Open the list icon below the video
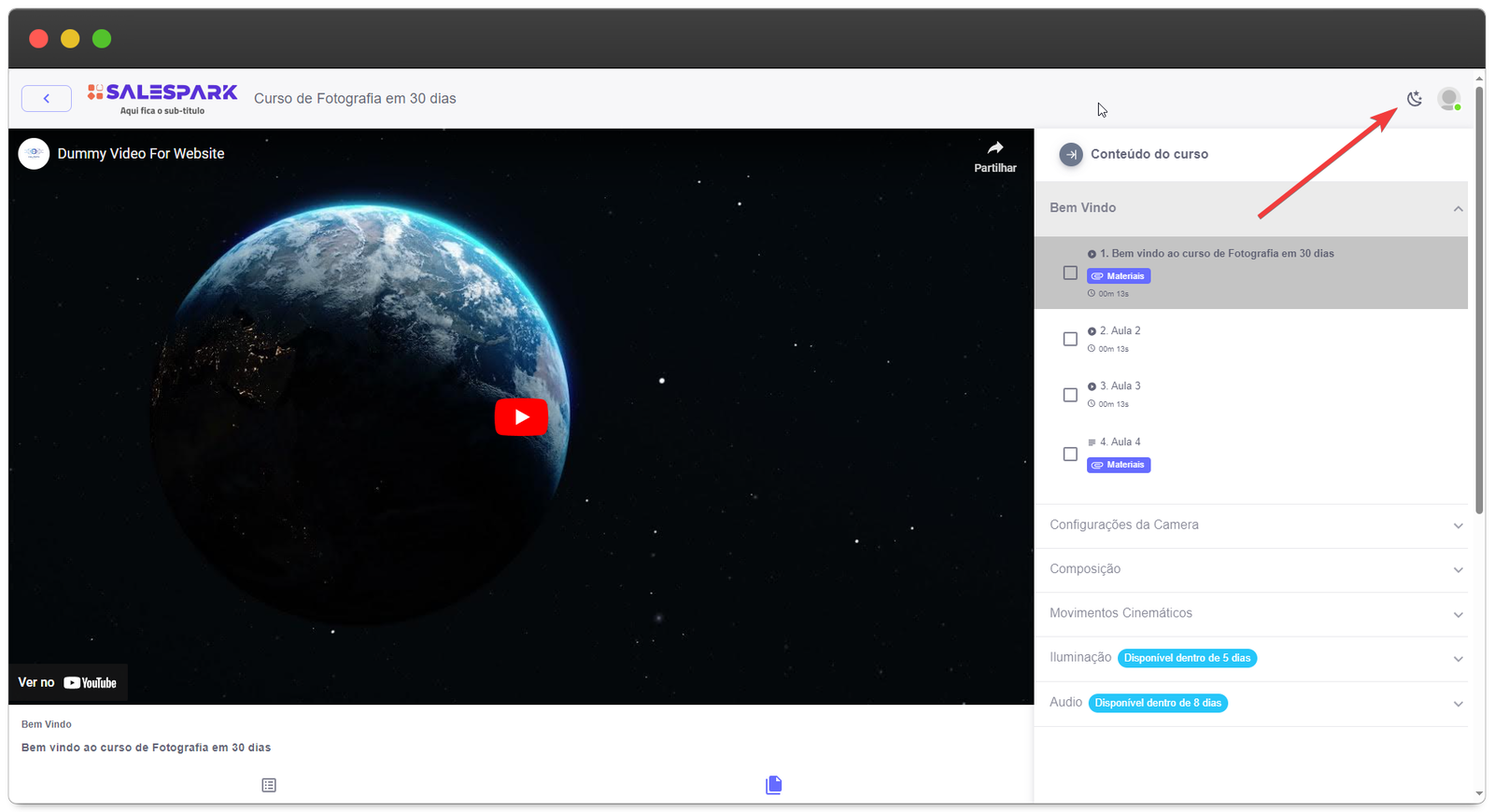 click(x=269, y=785)
